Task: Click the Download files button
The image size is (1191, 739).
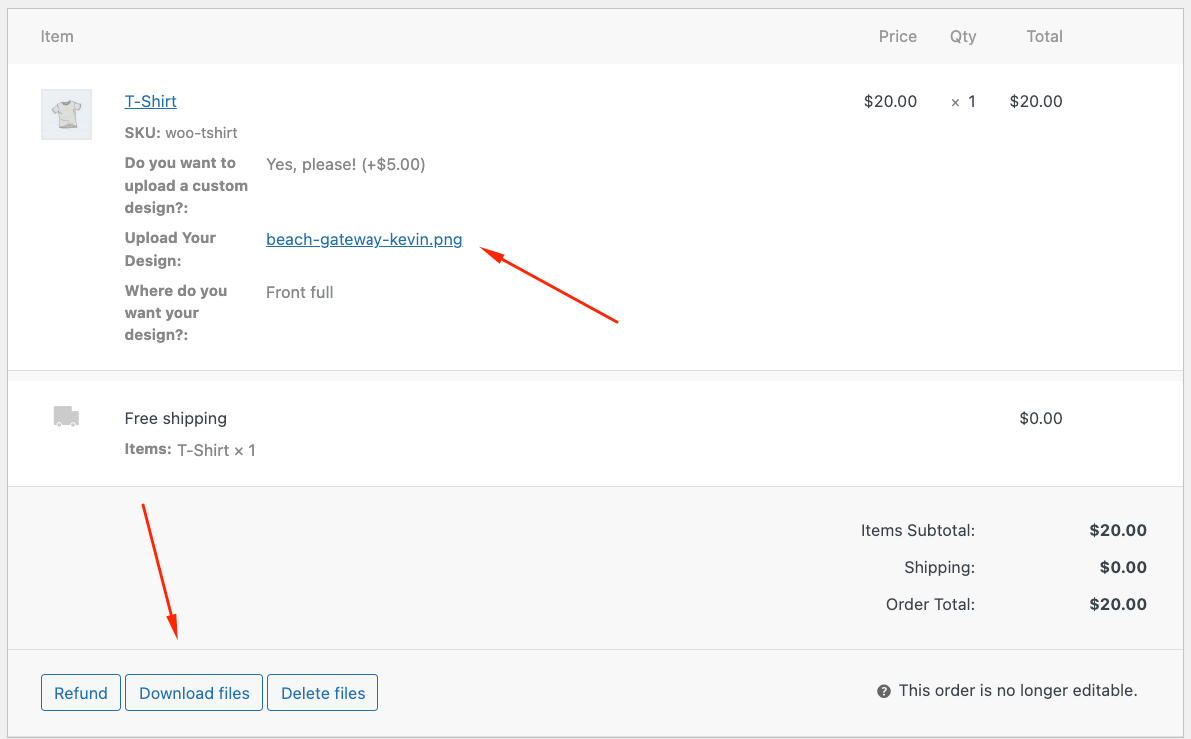Action: coord(193,692)
